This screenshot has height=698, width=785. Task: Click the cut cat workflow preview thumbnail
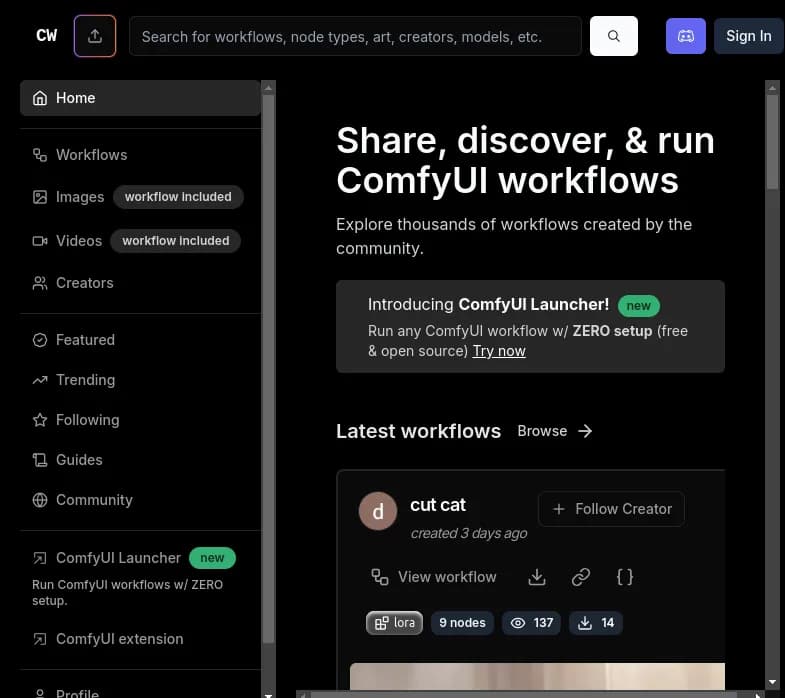click(537, 677)
